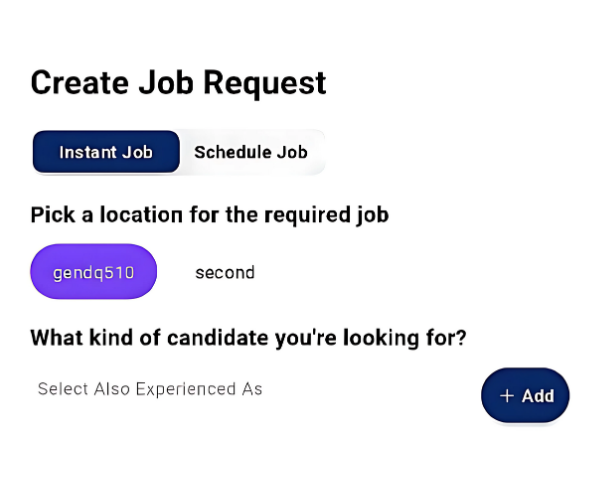Click the word Add on navy button
This screenshot has height=500, width=600.
(538, 396)
